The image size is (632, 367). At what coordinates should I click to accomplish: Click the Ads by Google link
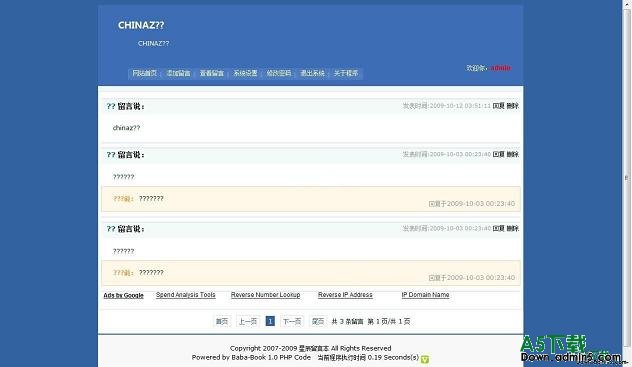123,295
